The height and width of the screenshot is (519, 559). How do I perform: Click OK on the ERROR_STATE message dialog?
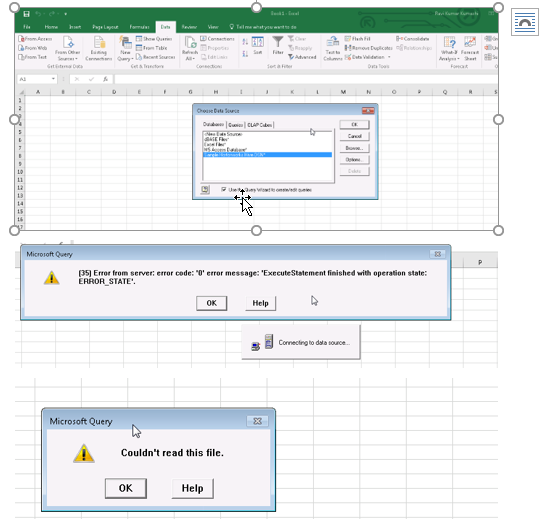coord(211,303)
